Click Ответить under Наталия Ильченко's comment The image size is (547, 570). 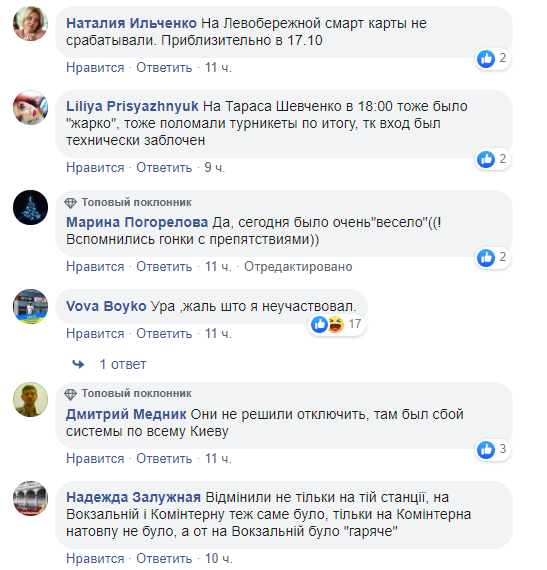pyautogui.click(x=164, y=68)
